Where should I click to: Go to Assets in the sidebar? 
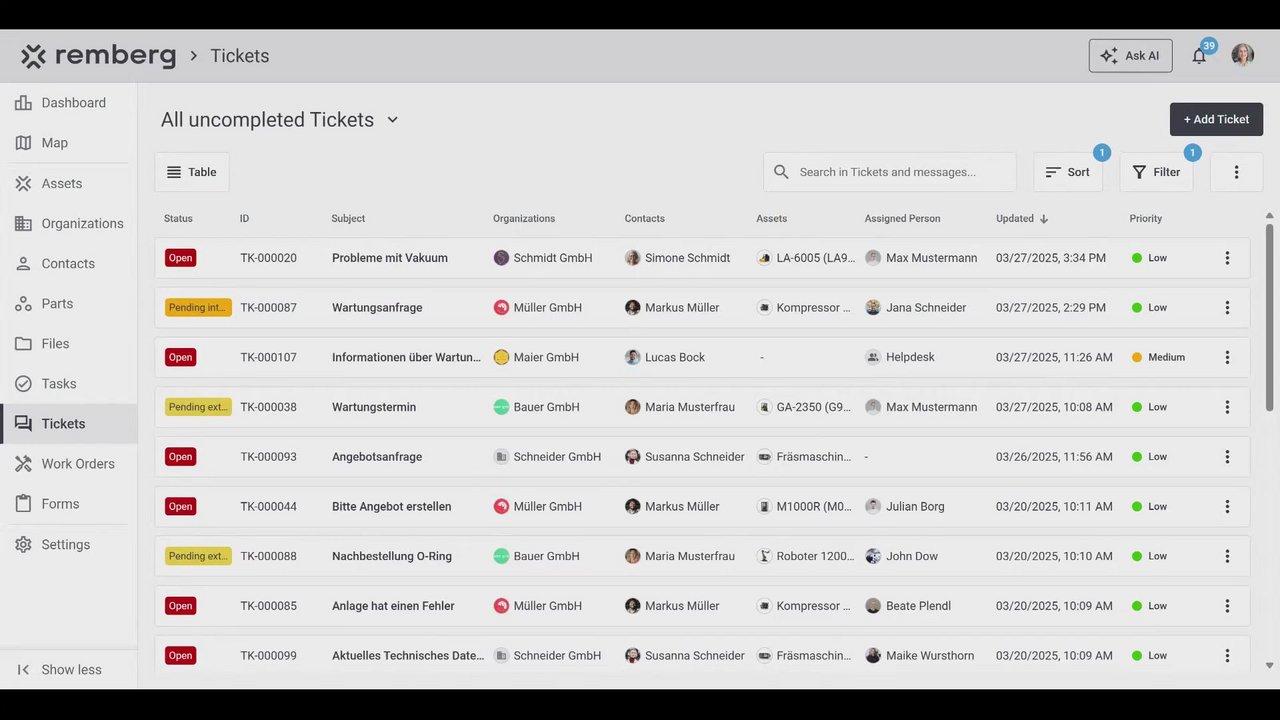pos(68,184)
